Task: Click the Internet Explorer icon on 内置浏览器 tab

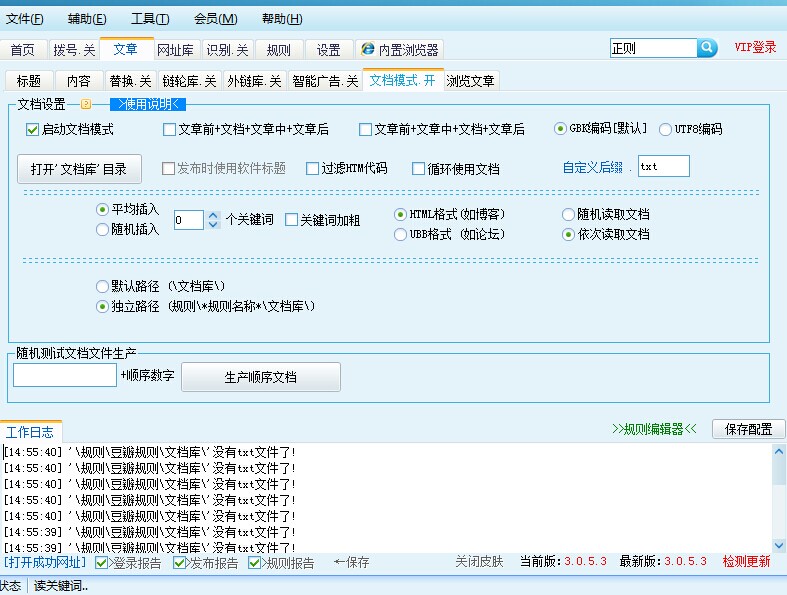Action: pyautogui.click(x=368, y=49)
